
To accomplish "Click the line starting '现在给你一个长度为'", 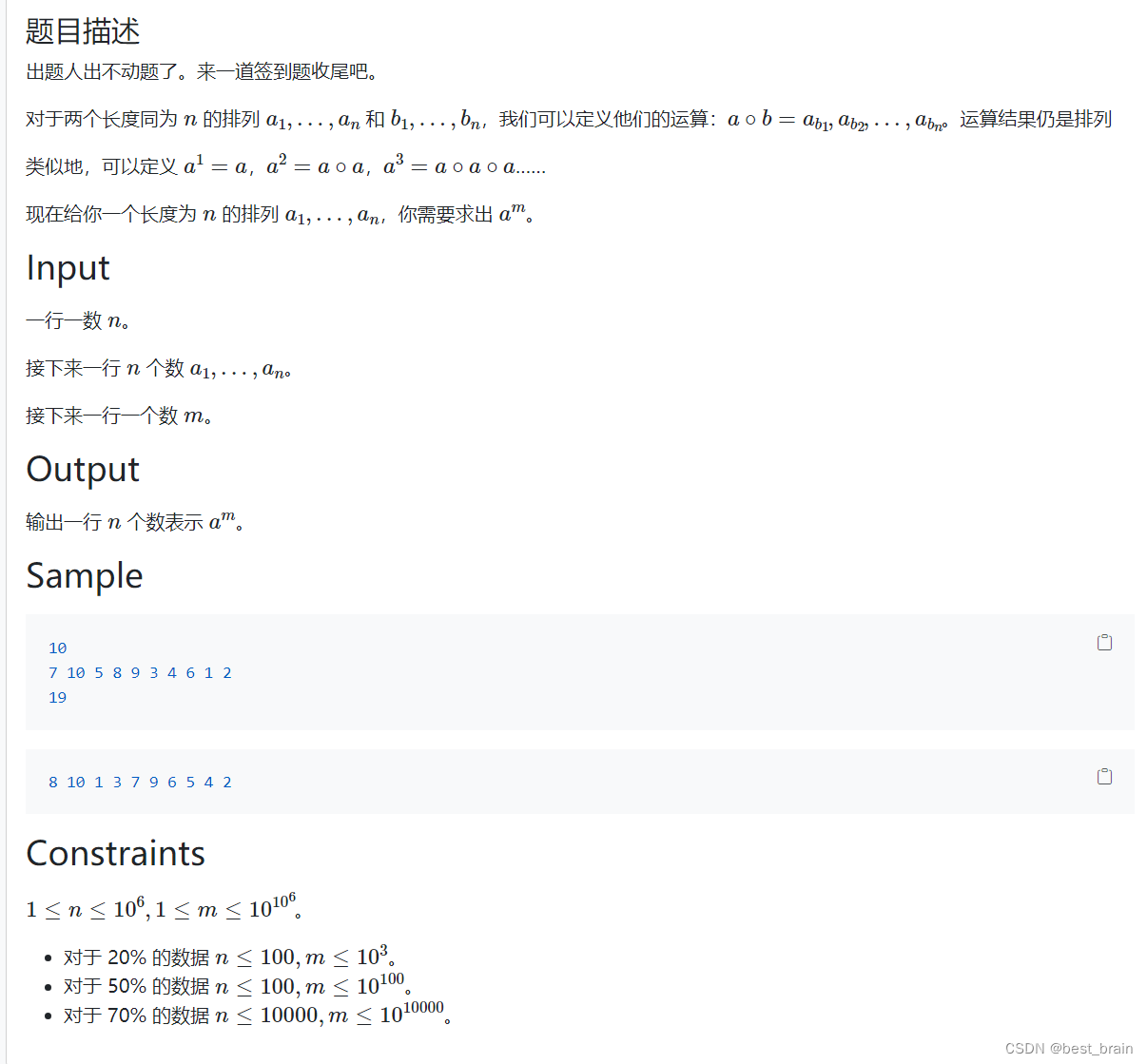I will click(281, 215).
